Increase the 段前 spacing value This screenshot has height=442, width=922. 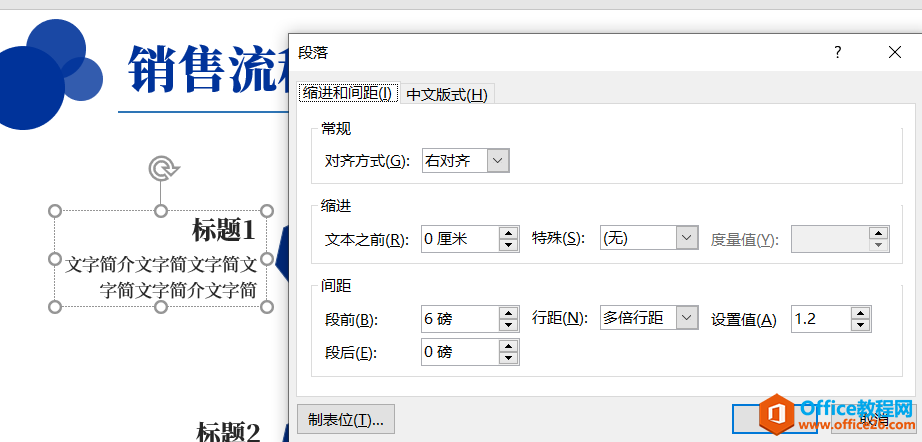coord(509,313)
